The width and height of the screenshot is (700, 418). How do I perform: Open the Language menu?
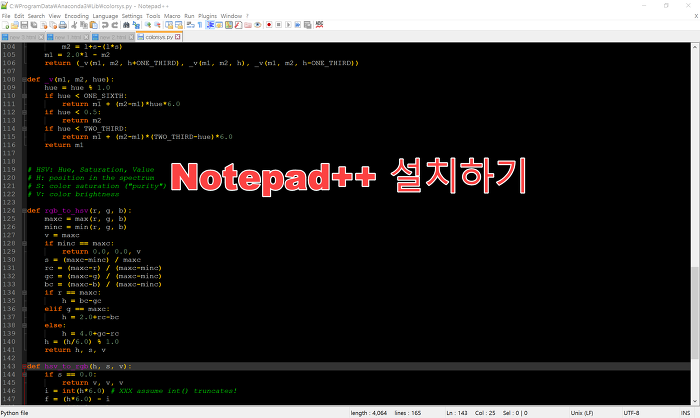click(x=105, y=16)
